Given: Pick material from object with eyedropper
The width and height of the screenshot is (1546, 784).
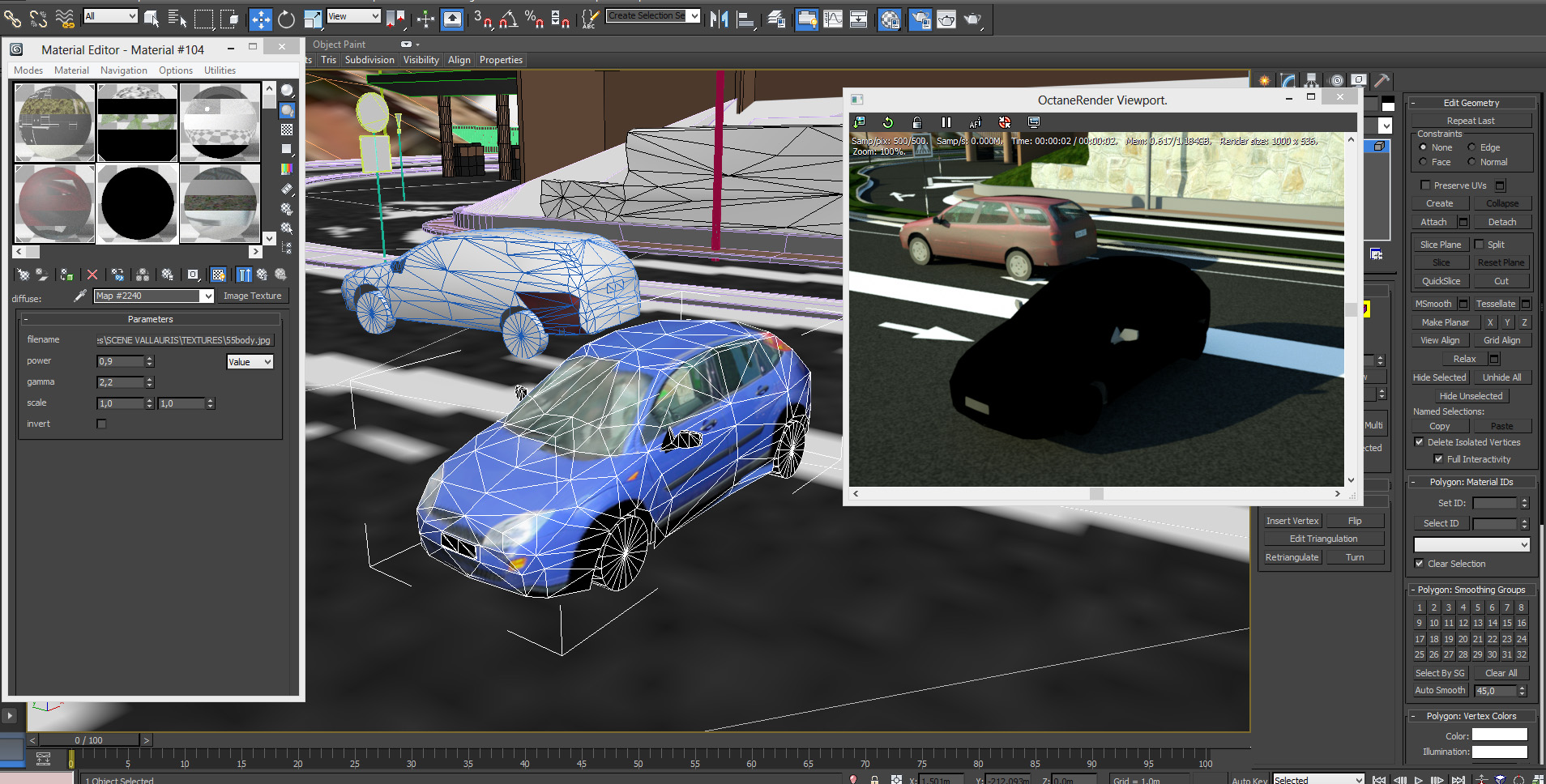Looking at the screenshot, I should click(79, 296).
